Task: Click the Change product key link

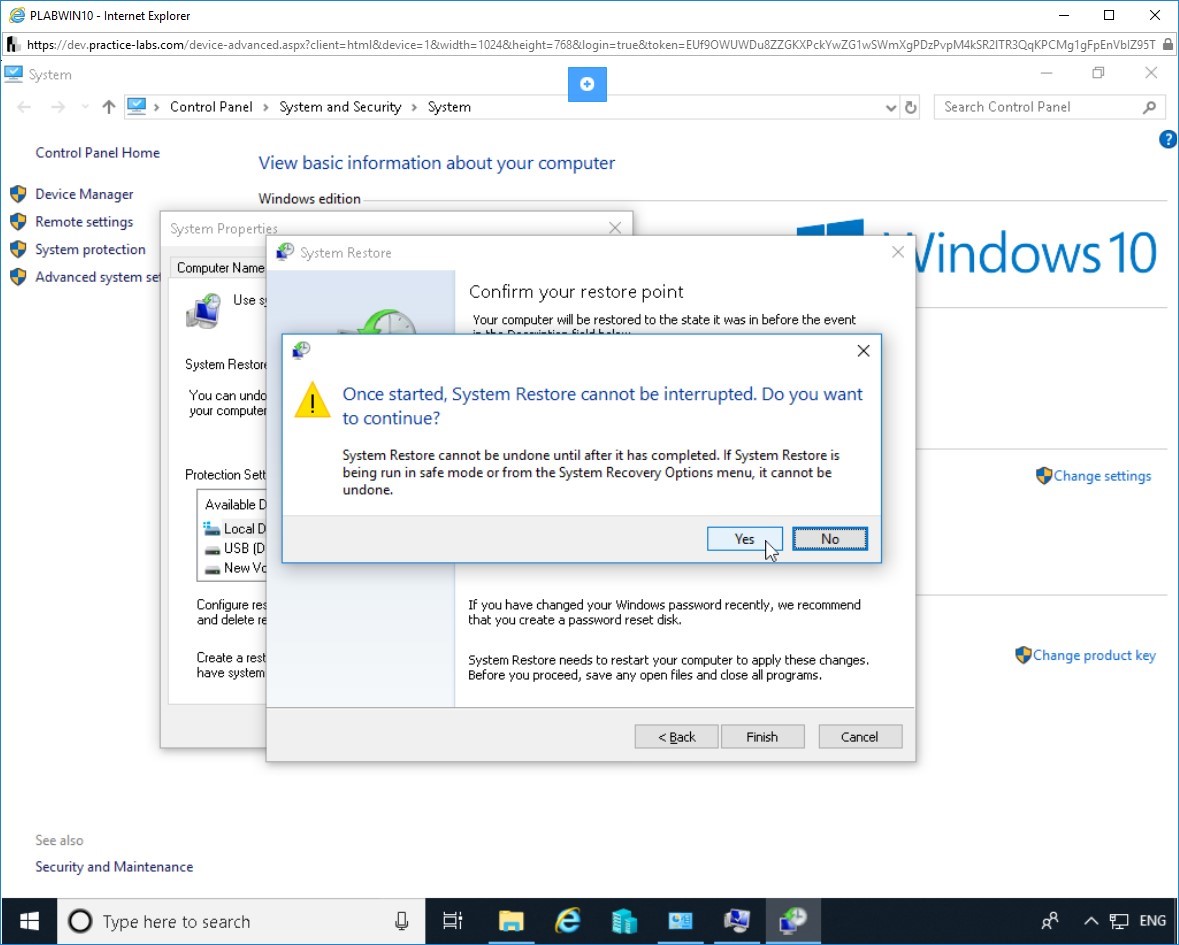Action: (1094, 656)
